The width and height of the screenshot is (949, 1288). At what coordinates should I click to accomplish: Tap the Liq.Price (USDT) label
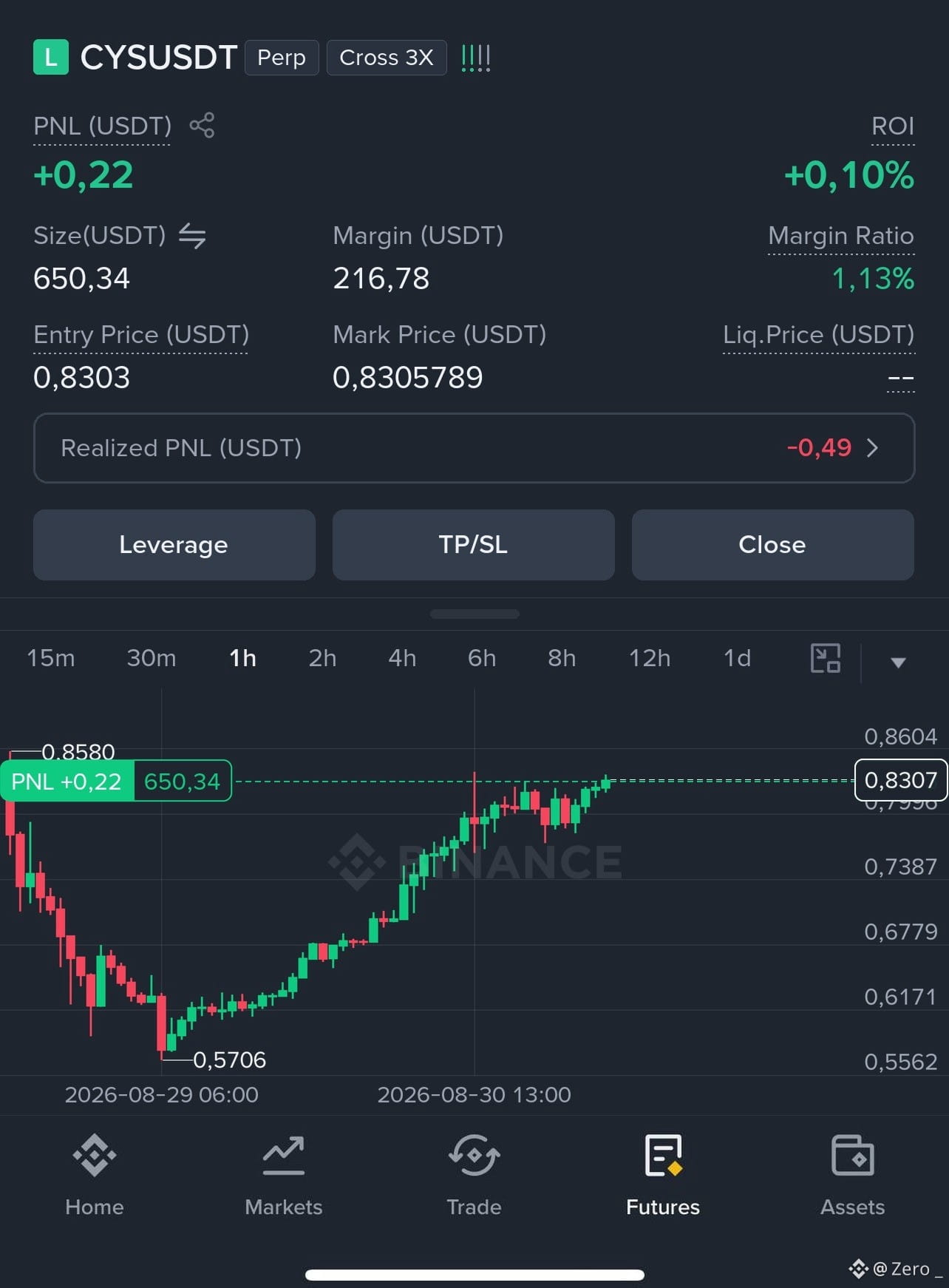pyautogui.click(x=819, y=335)
